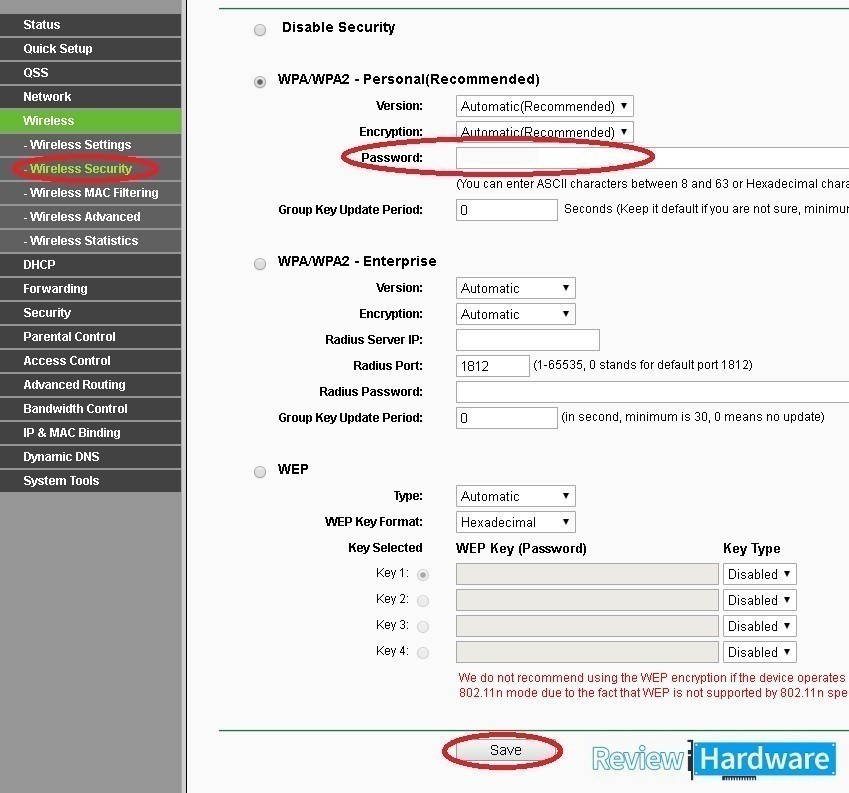Focus Enterprise Group Key Update Period field

(x=507, y=418)
